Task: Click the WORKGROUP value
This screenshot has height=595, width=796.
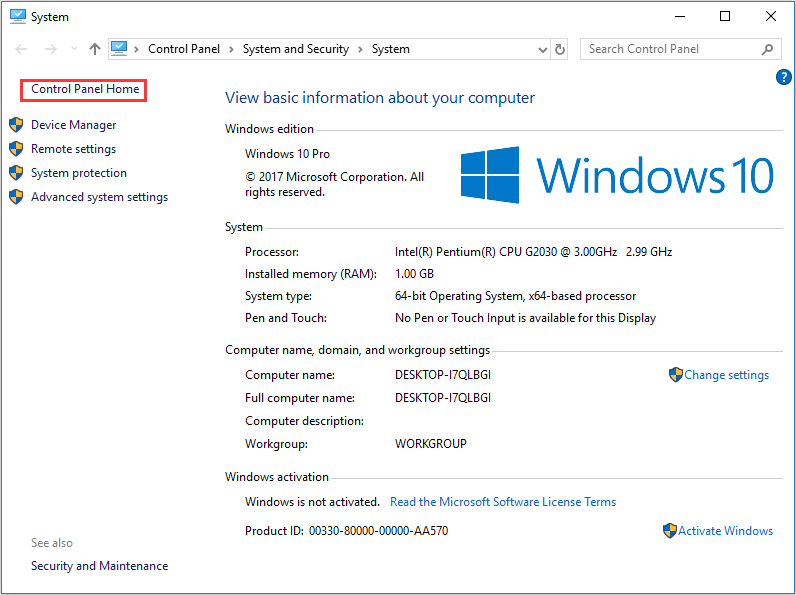Action: [430, 444]
